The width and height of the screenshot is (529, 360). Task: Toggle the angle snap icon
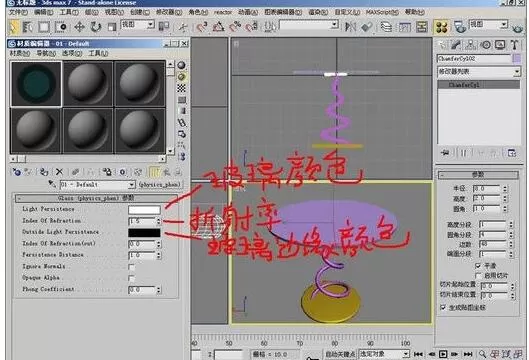(218, 27)
